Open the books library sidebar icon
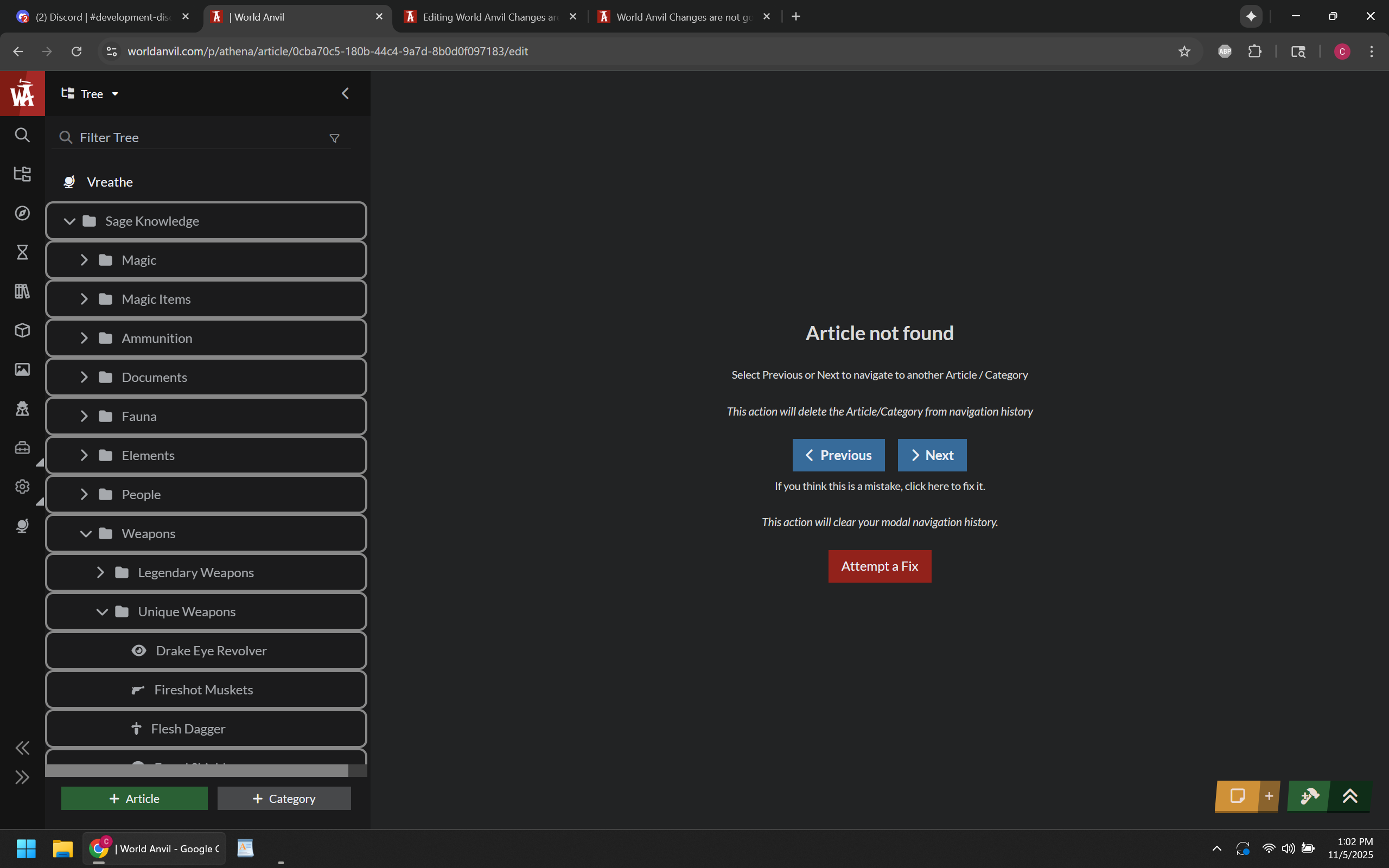This screenshot has width=1389, height=868. coord(22,291)
